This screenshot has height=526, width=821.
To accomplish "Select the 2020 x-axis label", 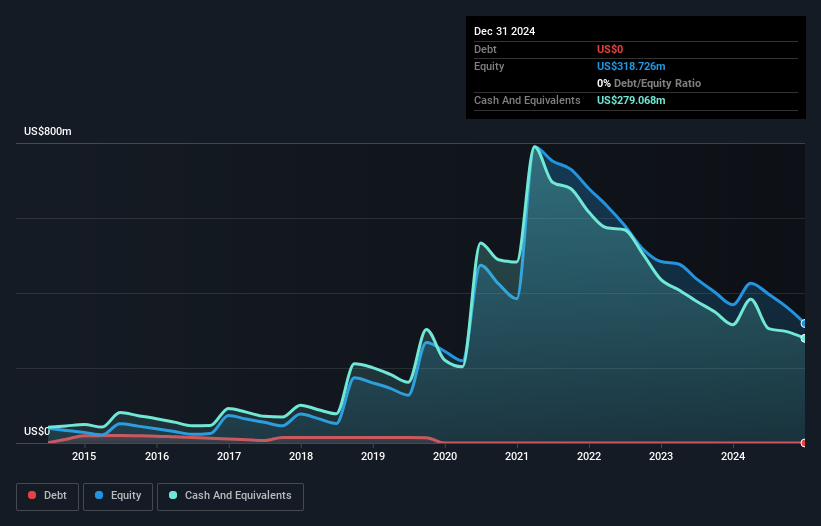I will tap(445, 456).
